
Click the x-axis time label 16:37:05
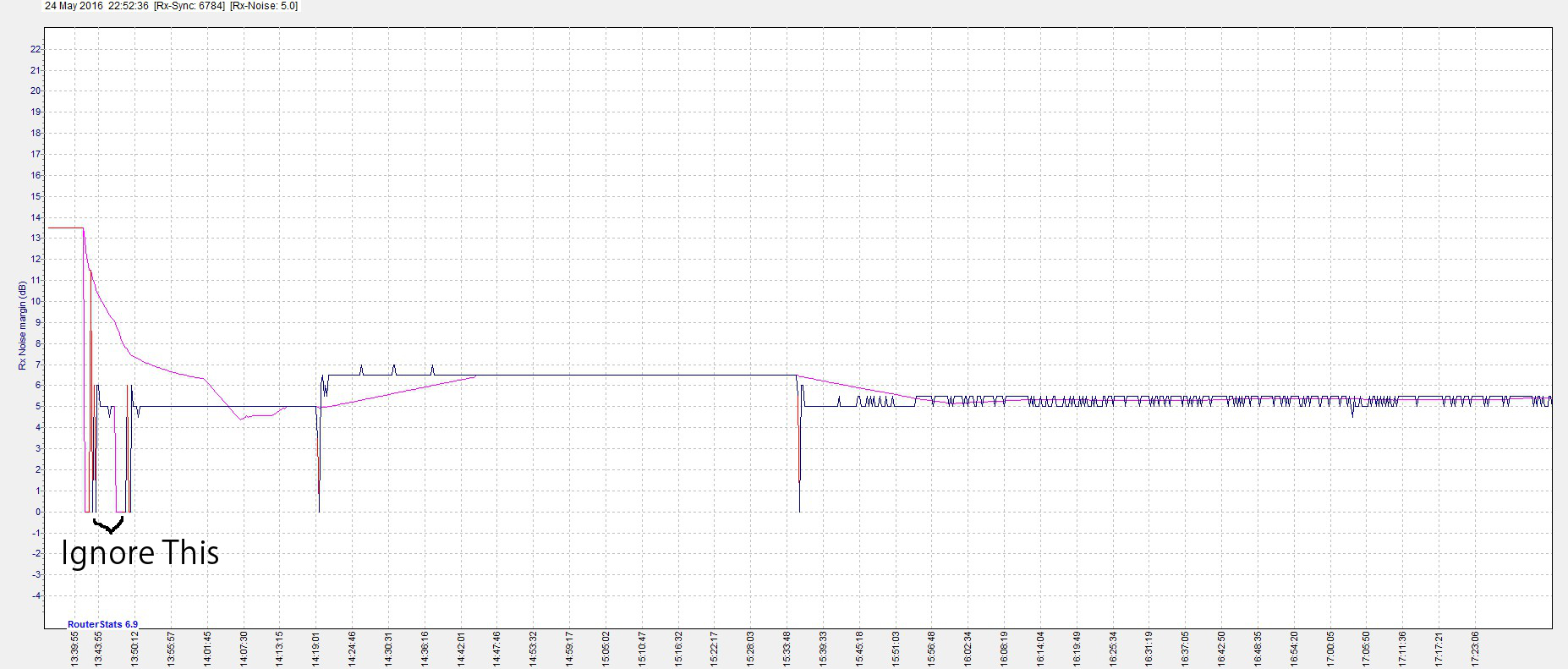(x=1187, y=650)
